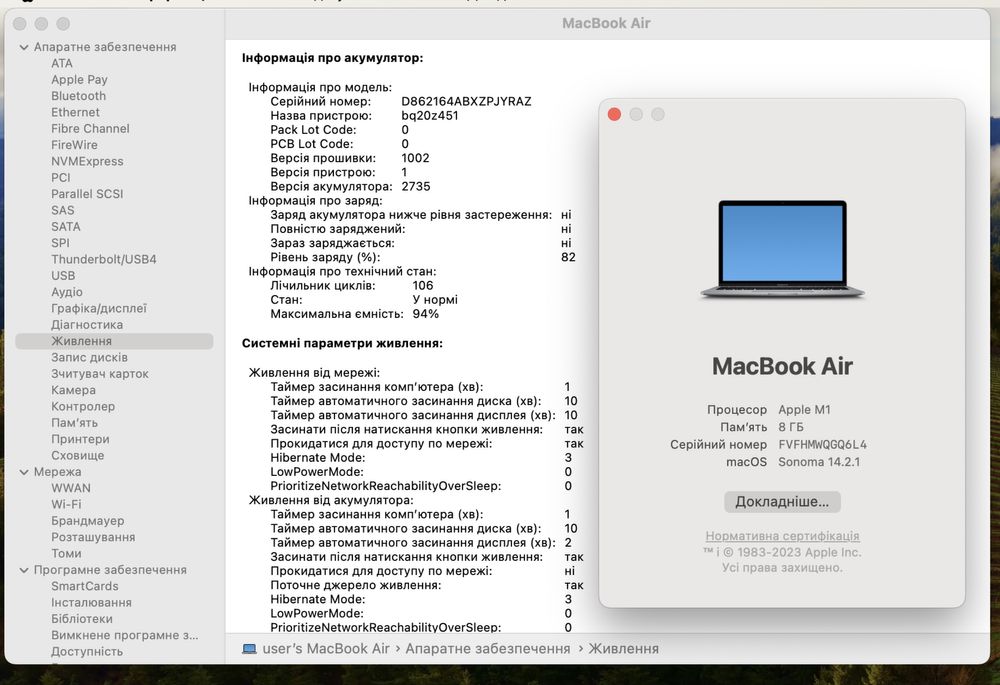Image resolution: width=1000 pixels, height=685 pixels.
Task: Select Зчитувач карток in sidebar
Action: coord(99,374)
